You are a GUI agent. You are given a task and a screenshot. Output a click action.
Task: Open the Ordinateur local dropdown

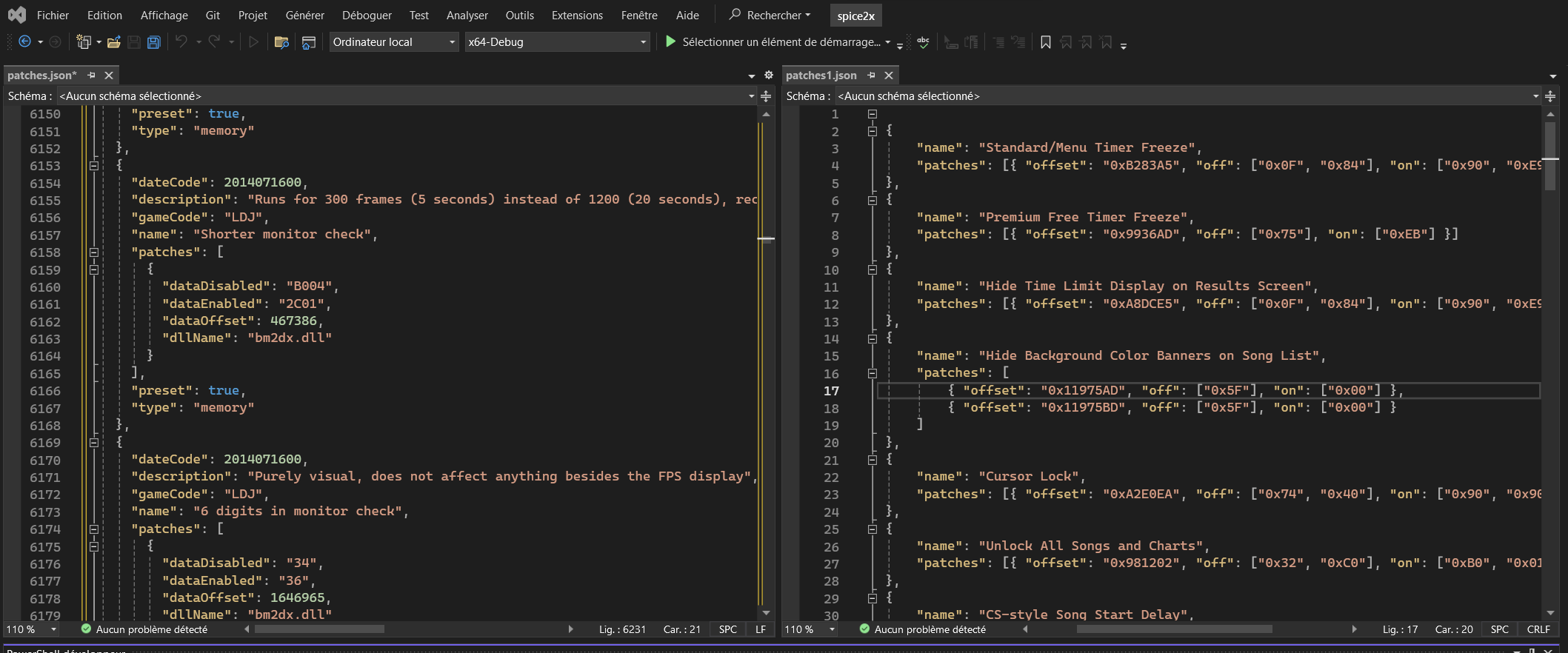click(394, 42)
